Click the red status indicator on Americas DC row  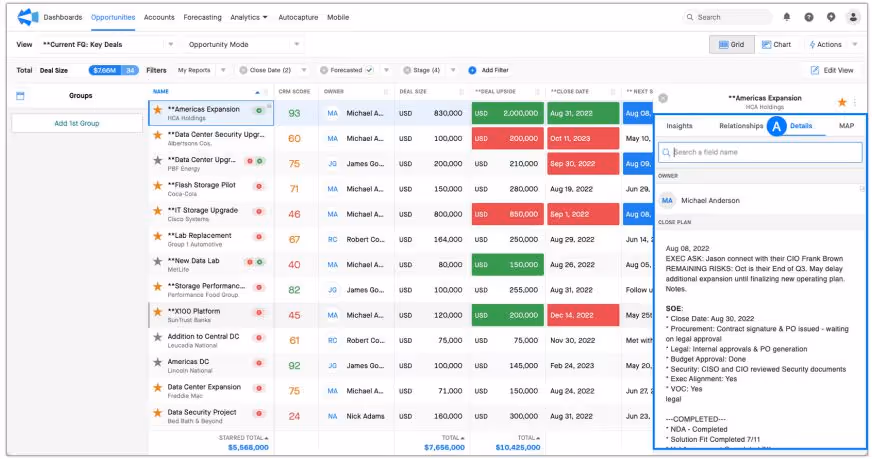(259, 363)
